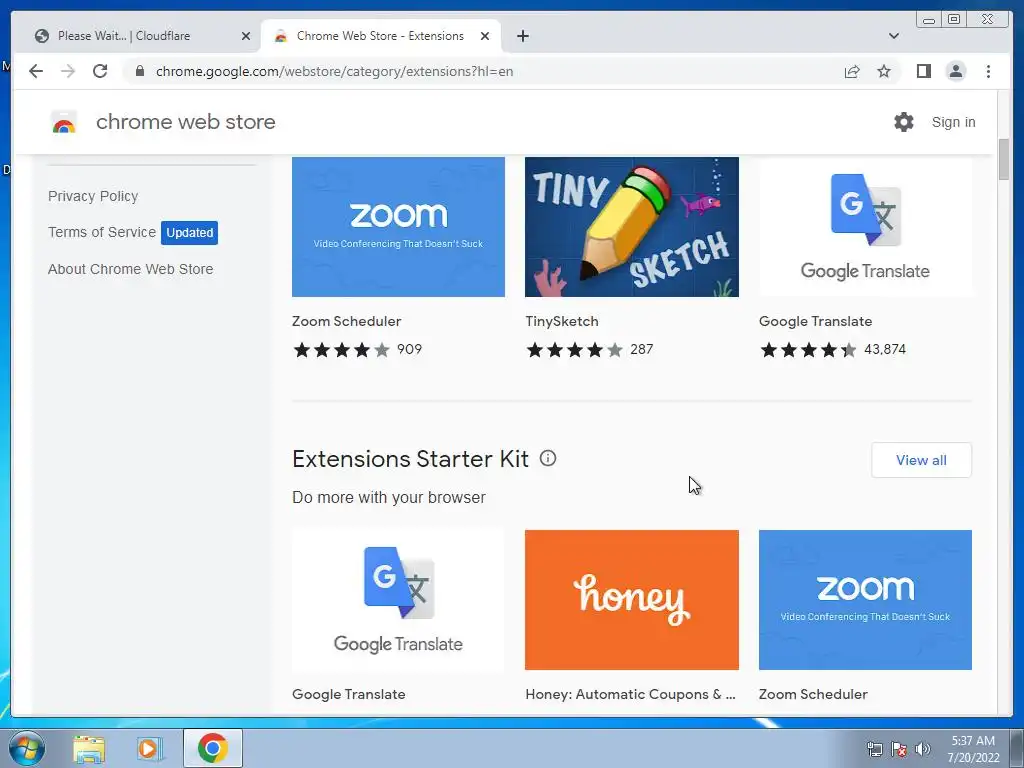
Task: Open a new tab with plus button
Action: tap(522, 36)
